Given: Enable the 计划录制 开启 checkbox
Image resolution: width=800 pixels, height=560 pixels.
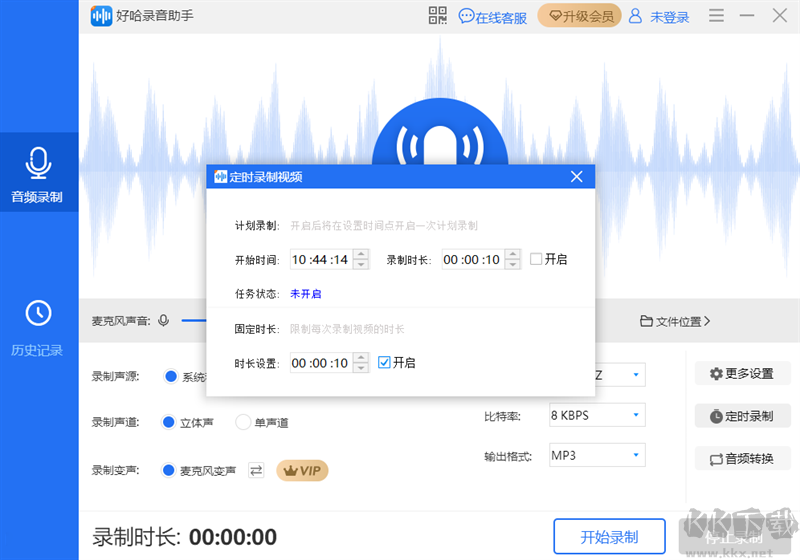Looking at the screenshot, I should [536, 259].
